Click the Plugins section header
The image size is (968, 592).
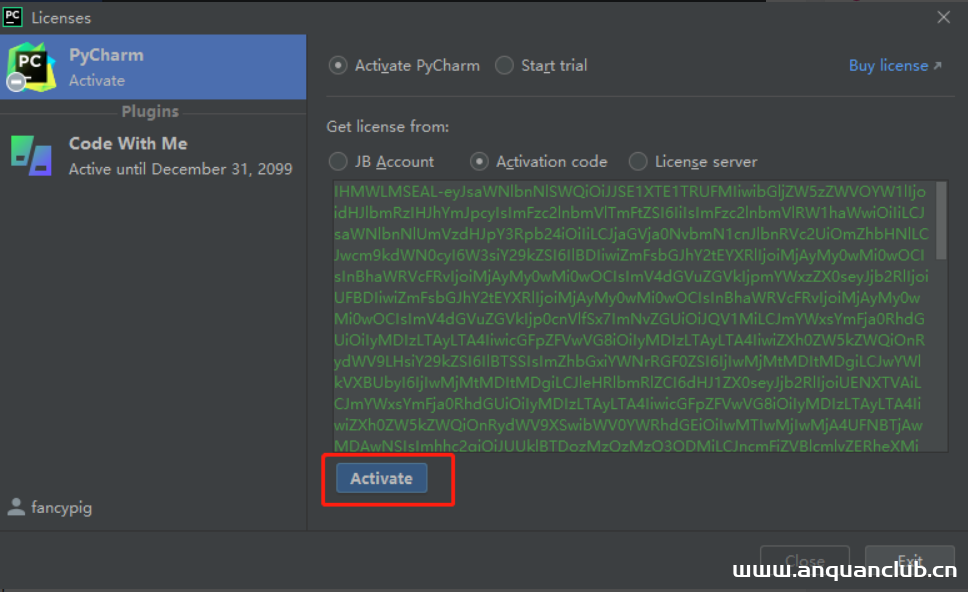tap(150, 111)
